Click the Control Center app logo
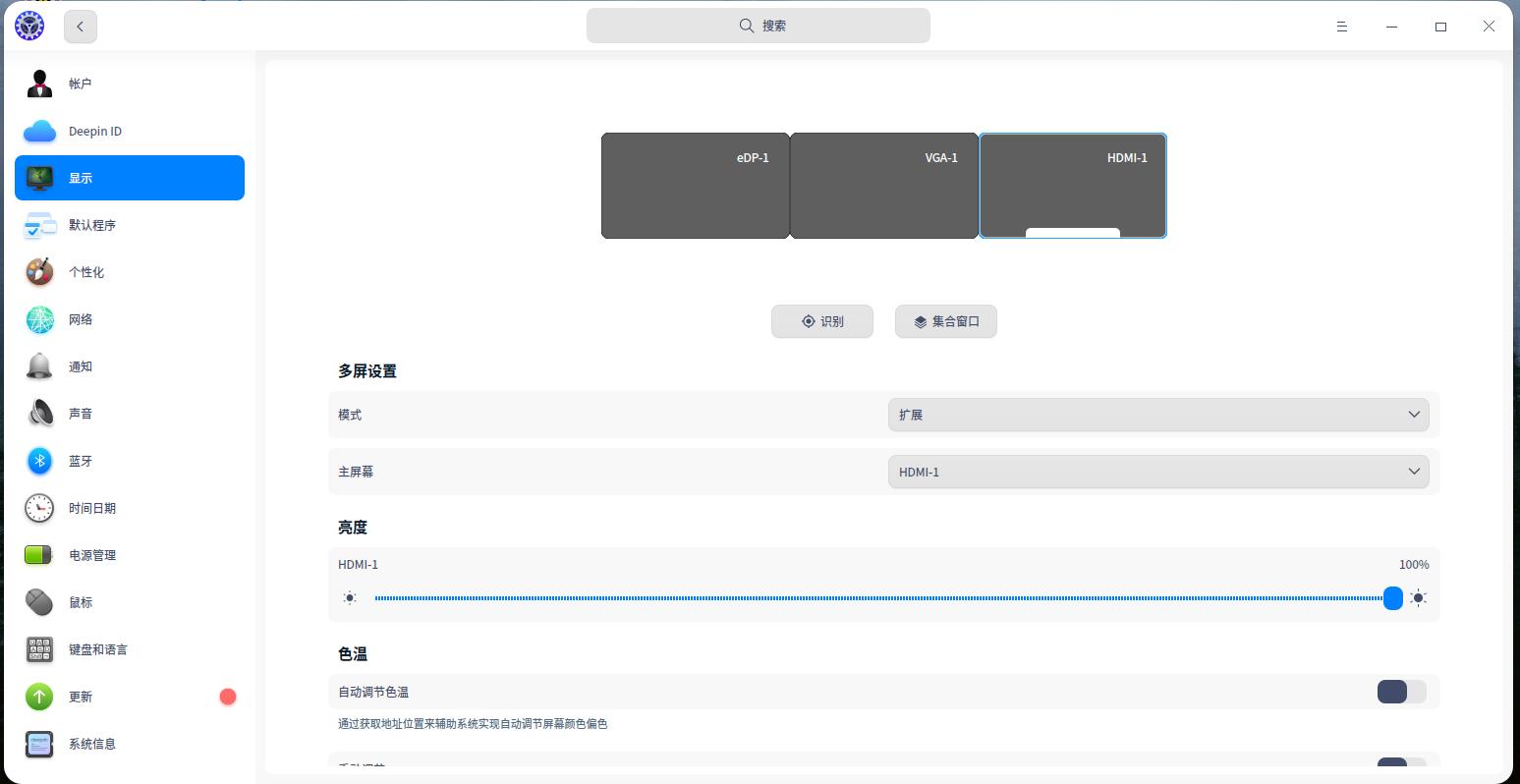Screen dimensions: 1520x784 pos(29,27)
